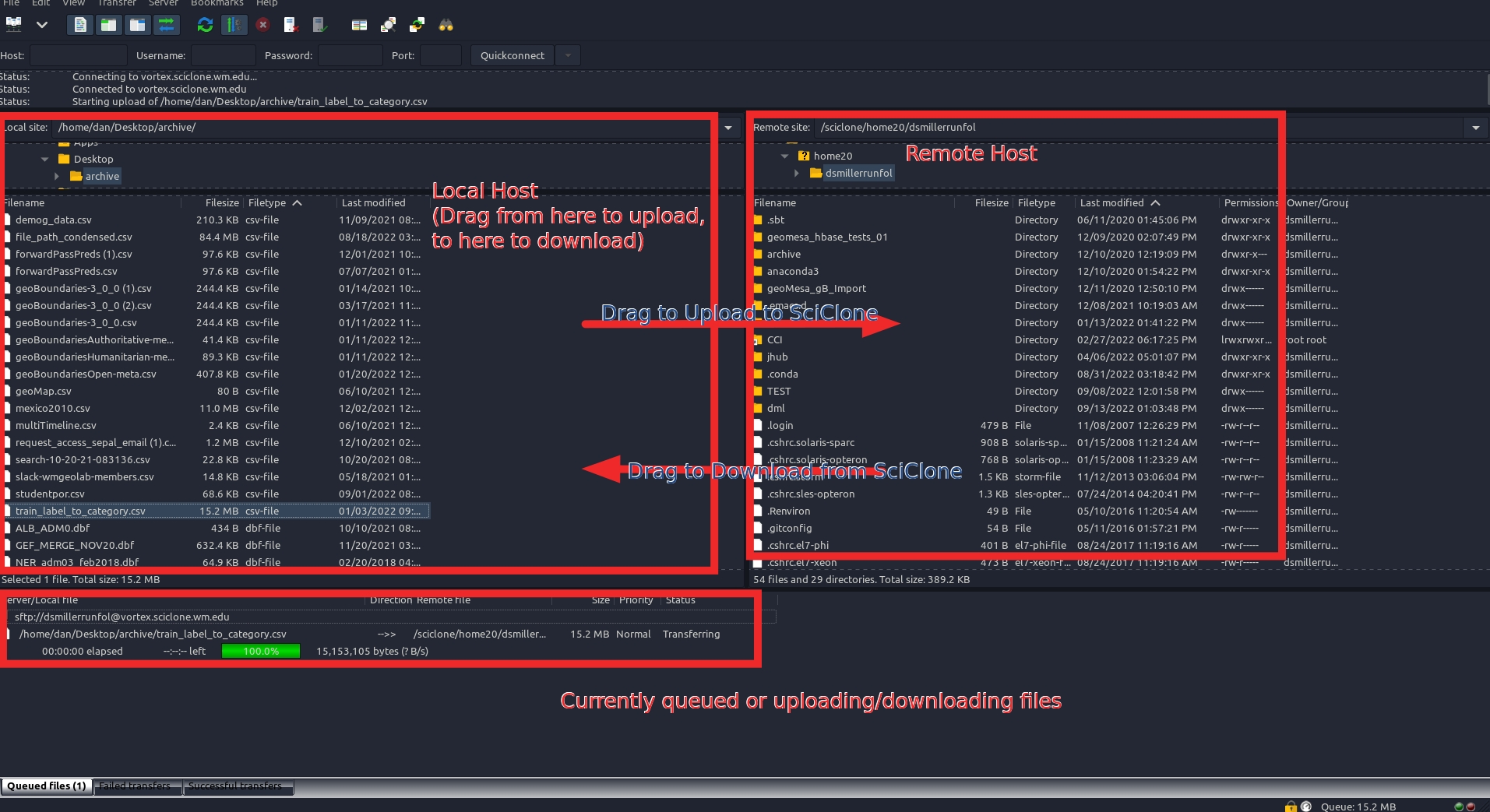Toggle transfer queue display
1490x812 pixels.
167,25
